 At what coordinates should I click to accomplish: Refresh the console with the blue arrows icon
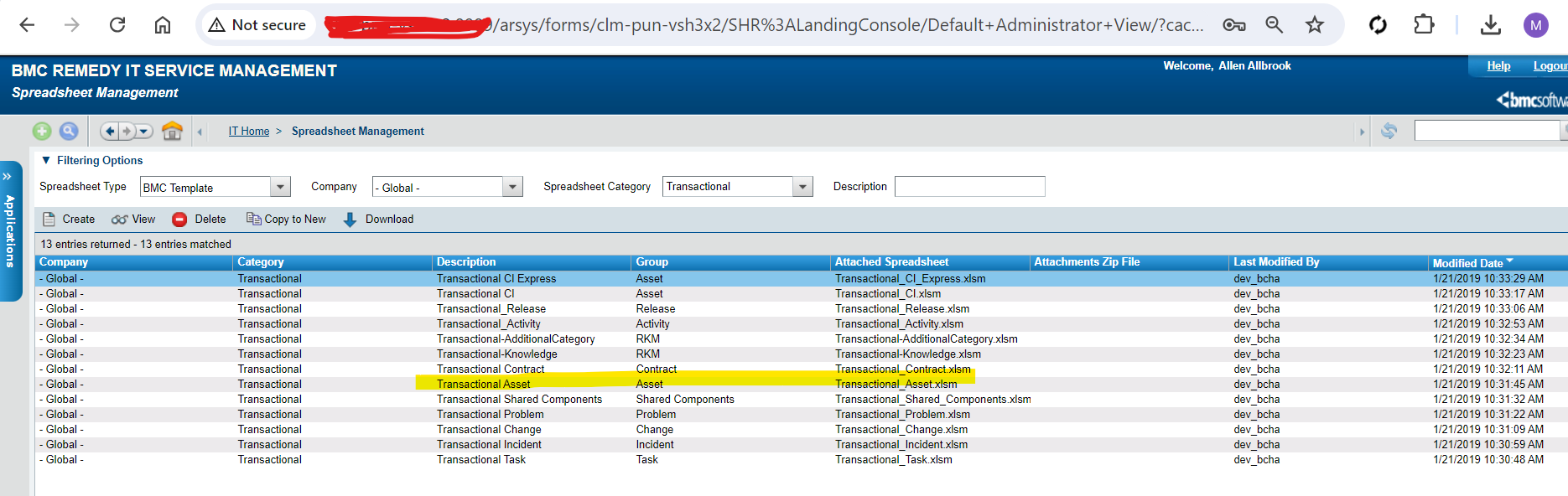click(1389, 131)
